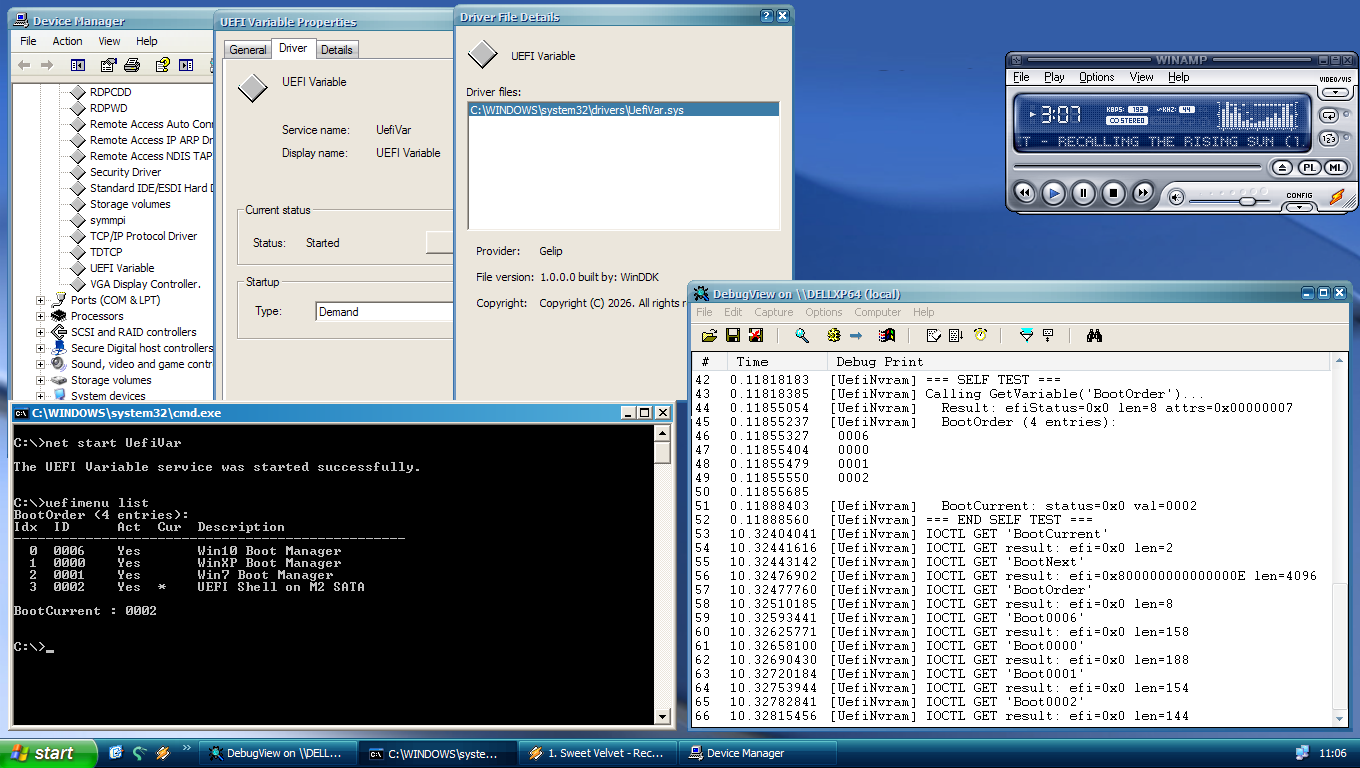Mute Winamp using the speaker icon

pyautogui.click(x=1176, y=197)
